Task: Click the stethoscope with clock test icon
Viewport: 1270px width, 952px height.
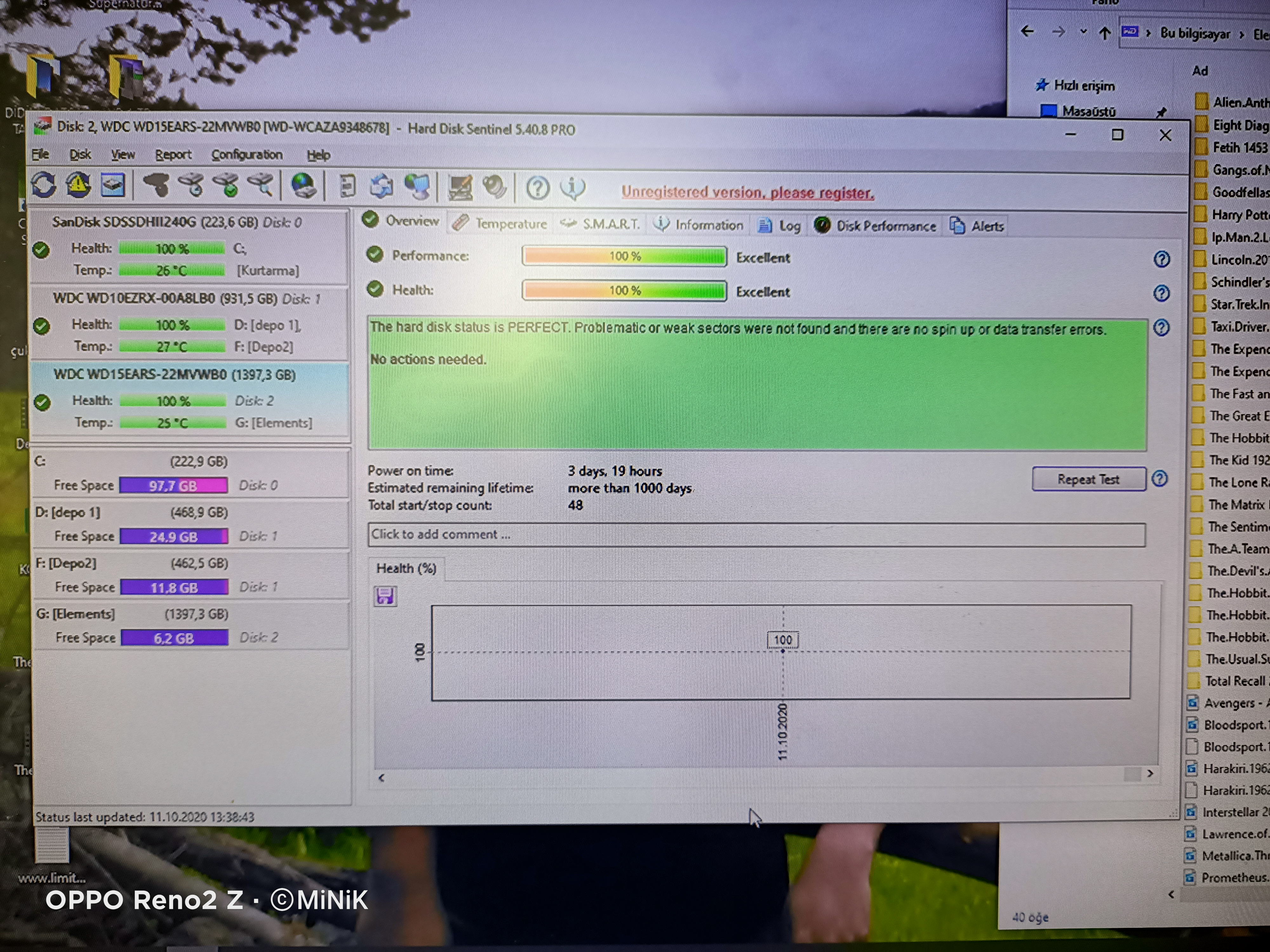Action: coord(191,186)
